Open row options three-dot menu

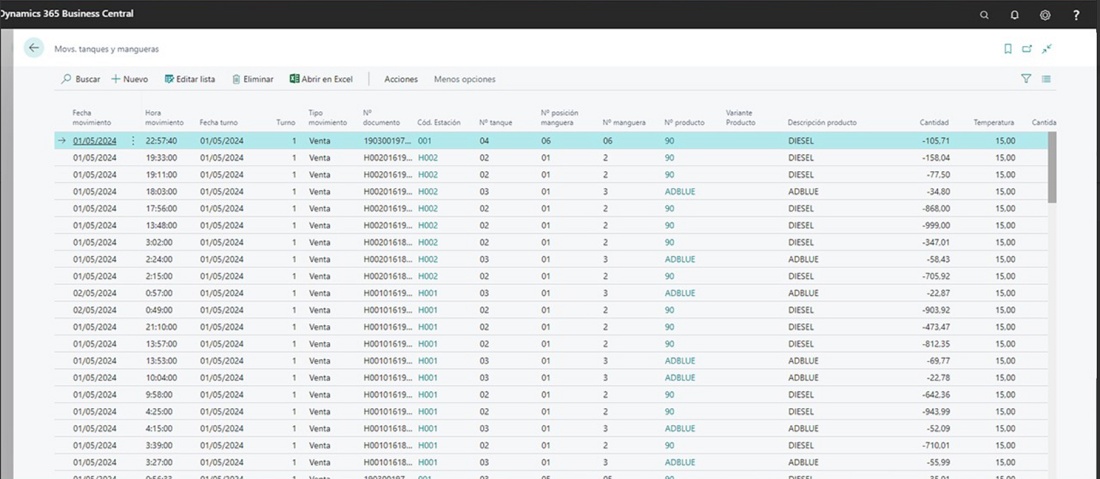133,141
